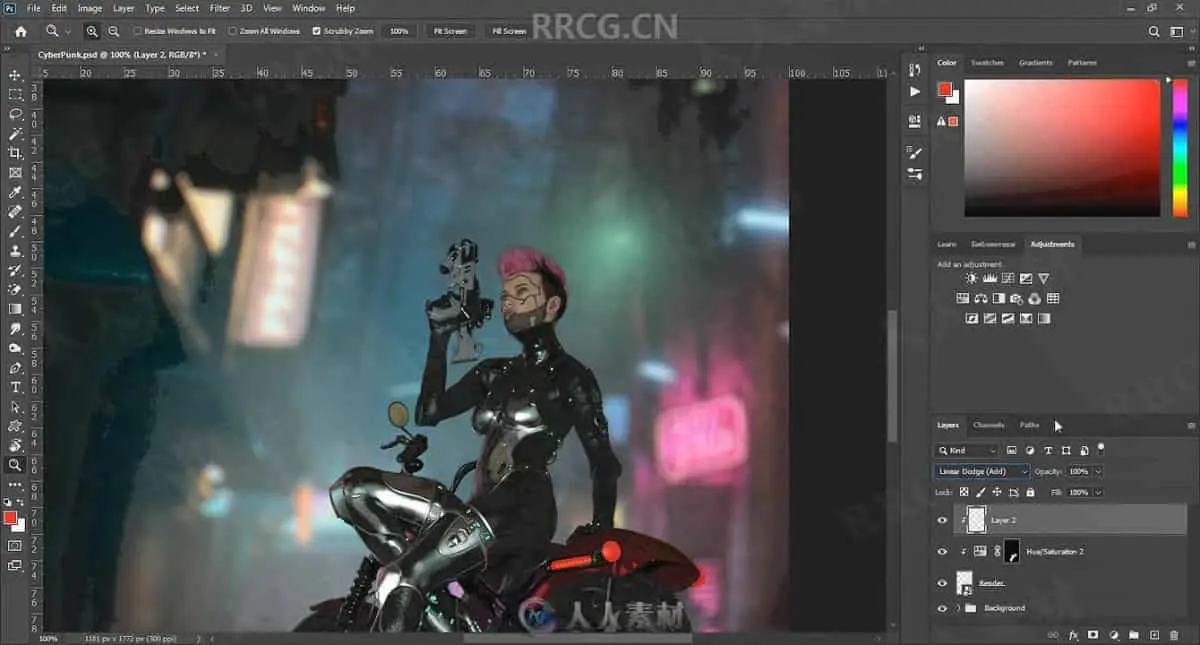
Task: Open the History panel icon
Action: 914,69
